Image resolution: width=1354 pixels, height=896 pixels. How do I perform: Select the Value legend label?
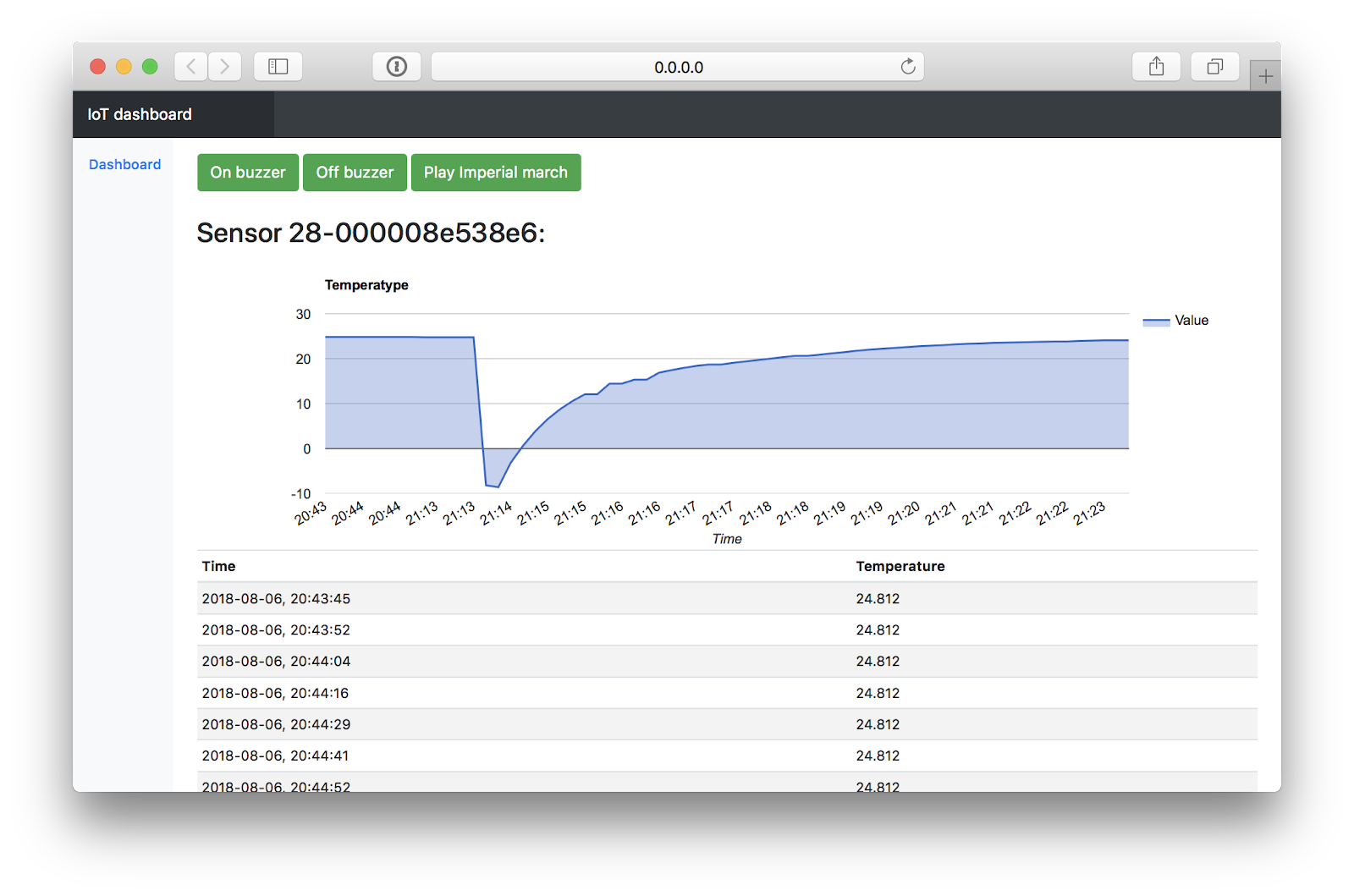click(1192, 321)
